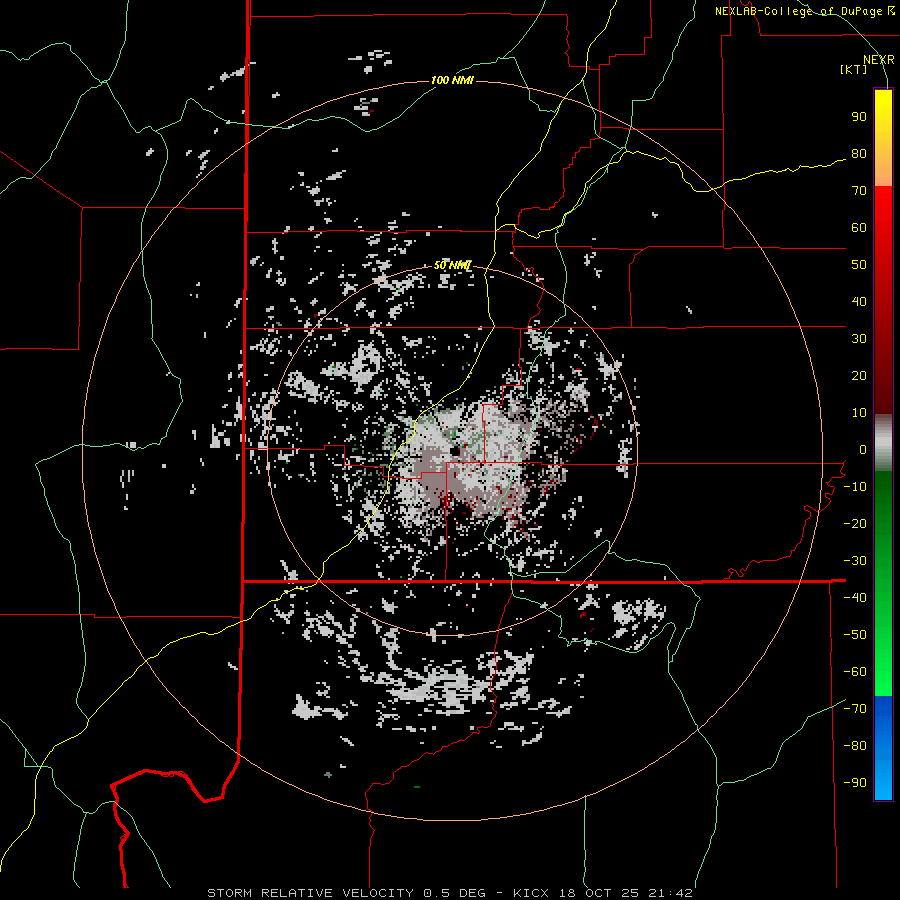This screenshot has height=900, width=900.
Task: Click the KICX station identifier in caption
Action: coord(531,893)
